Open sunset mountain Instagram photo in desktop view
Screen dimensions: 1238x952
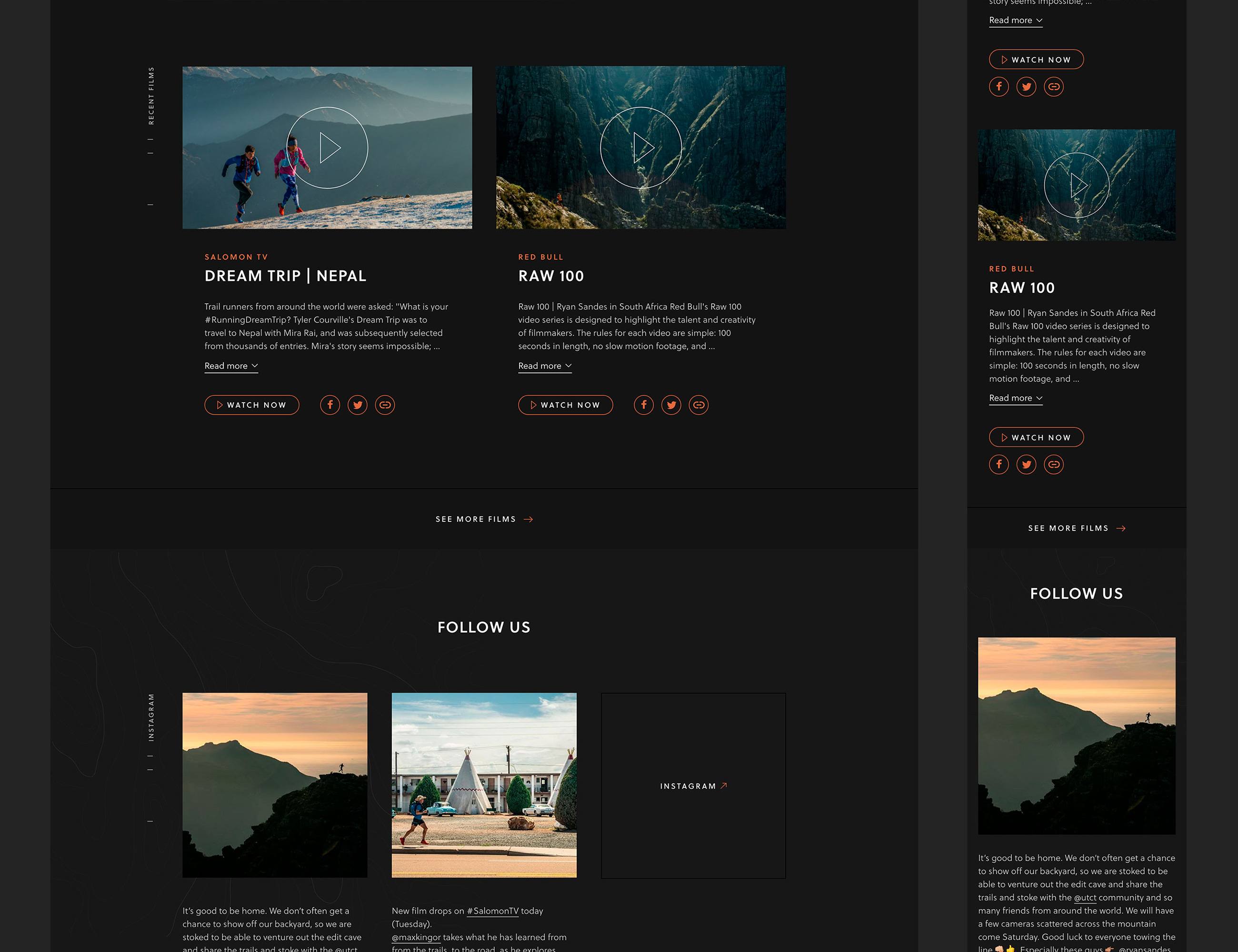(x=275, y=785)
